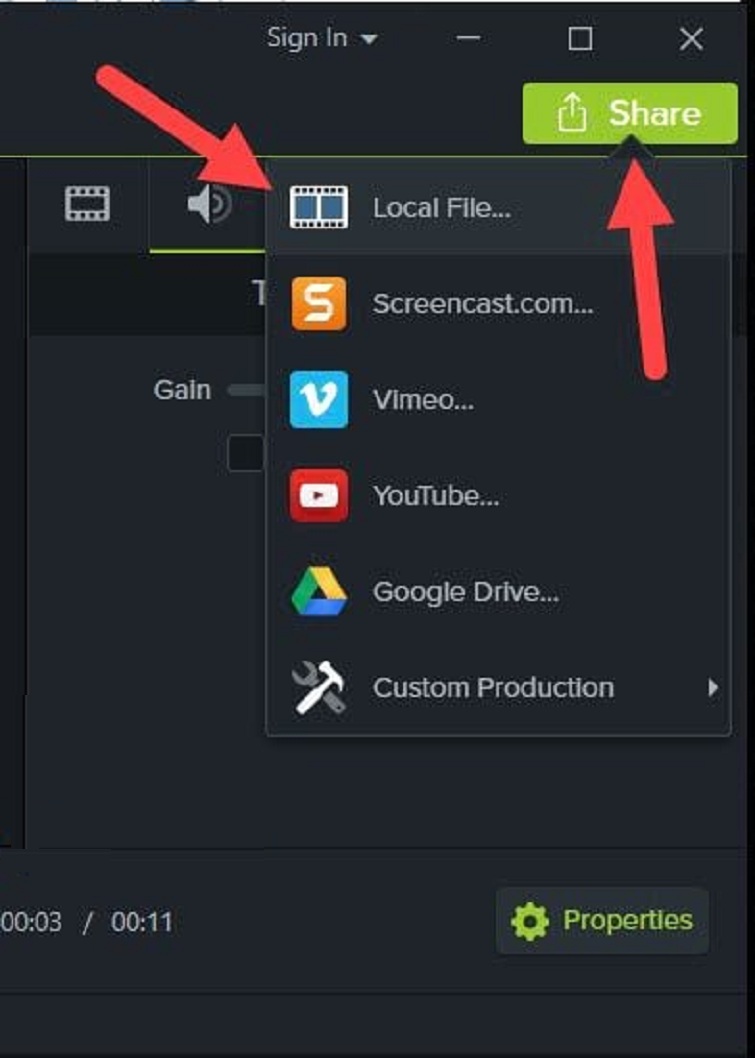This screenshot has height=1058, width=755.
Task: Switch to the audio properties speaker tab
Action: pyautogui.click(x=209, y=204)
